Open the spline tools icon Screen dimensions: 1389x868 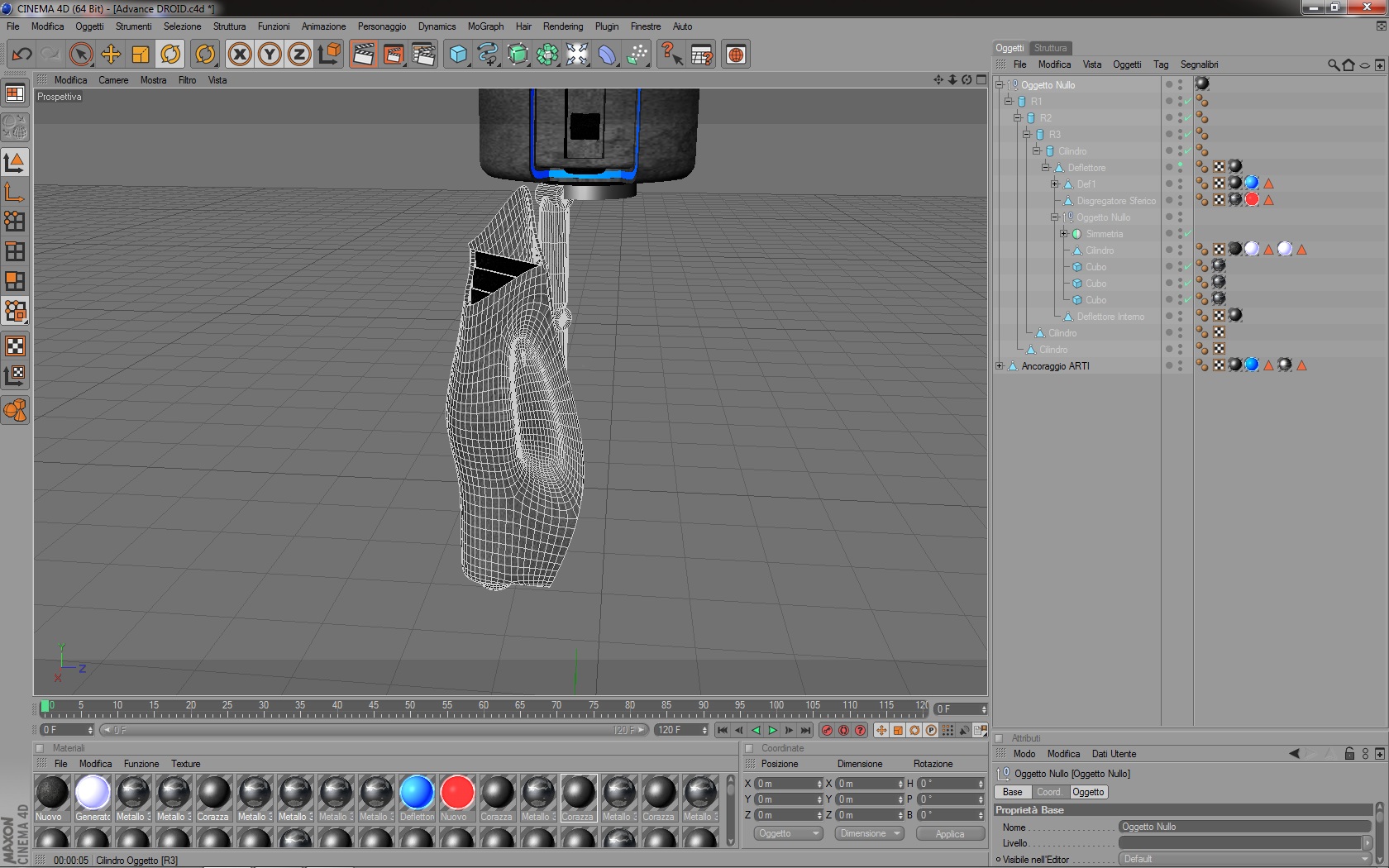(x=488, y=55)
